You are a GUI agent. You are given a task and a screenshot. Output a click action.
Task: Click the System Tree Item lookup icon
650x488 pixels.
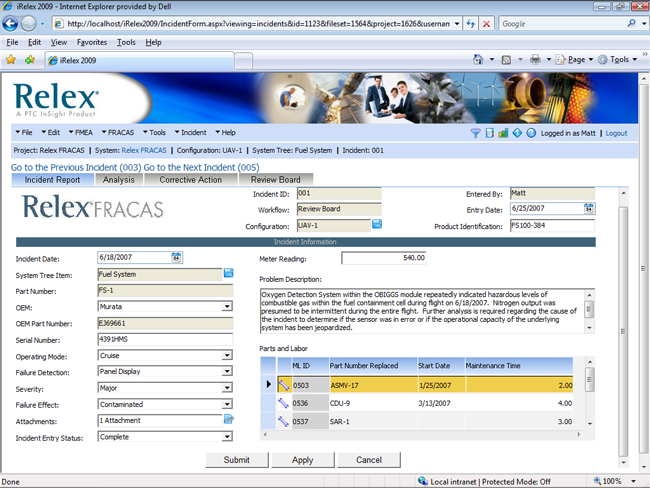click(x=228, y=273)
